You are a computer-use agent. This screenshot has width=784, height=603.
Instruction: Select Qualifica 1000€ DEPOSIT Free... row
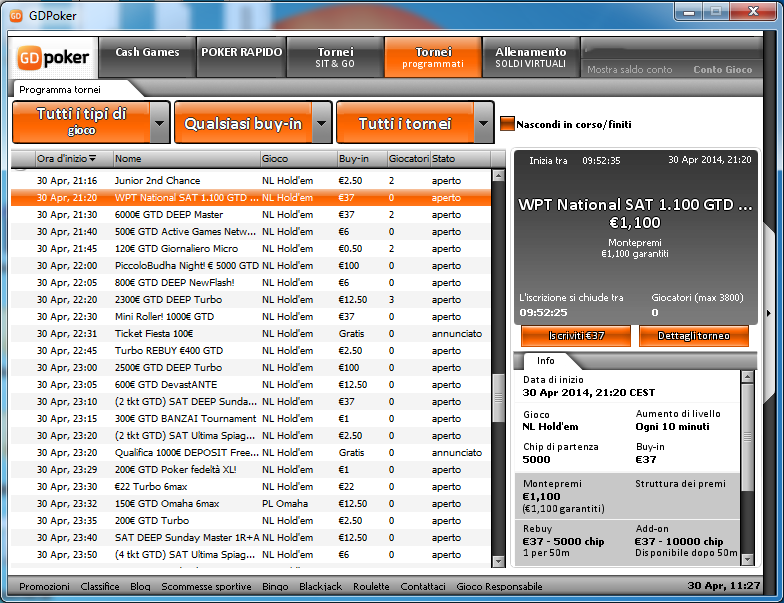[x=251, y=452]
